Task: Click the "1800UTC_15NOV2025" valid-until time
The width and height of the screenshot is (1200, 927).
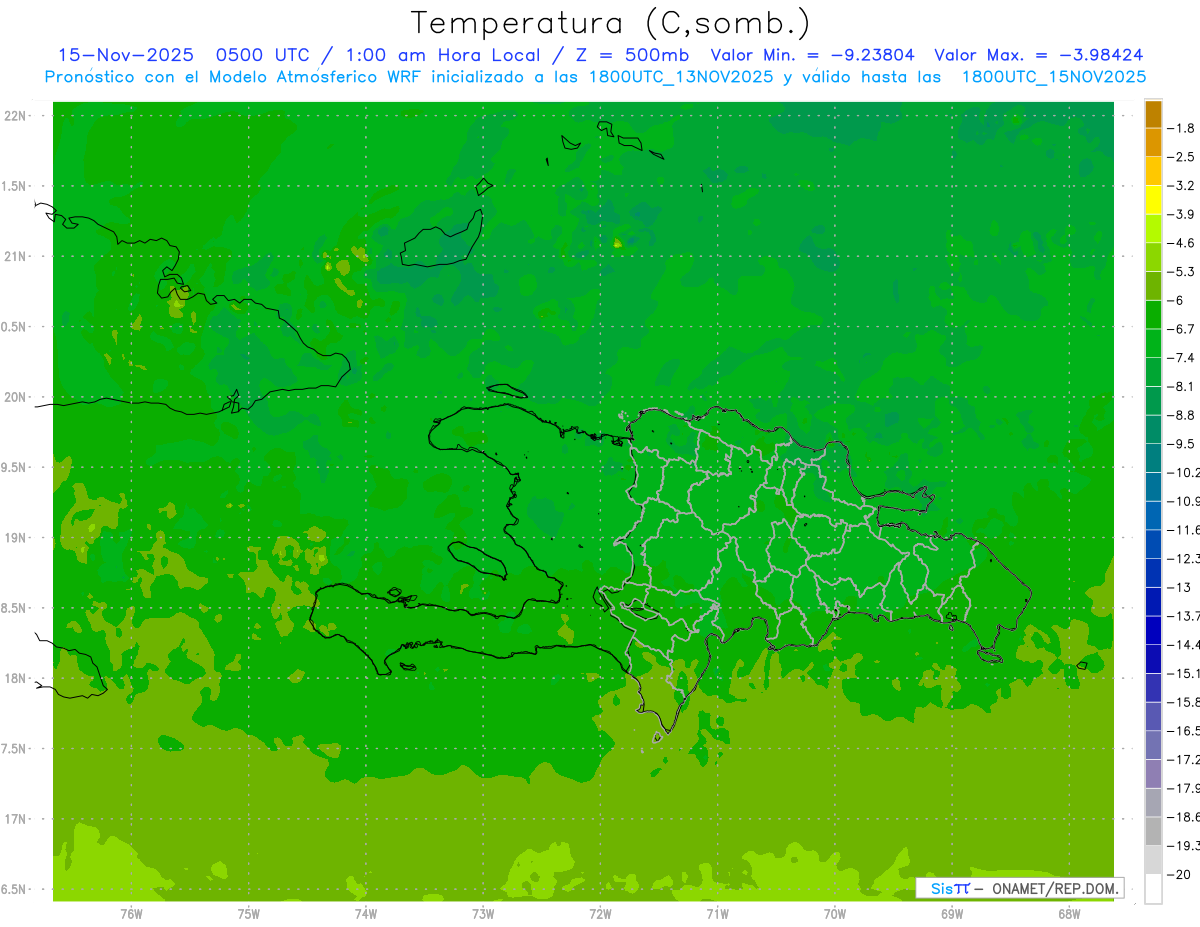Action: [x=1053, y=77]
